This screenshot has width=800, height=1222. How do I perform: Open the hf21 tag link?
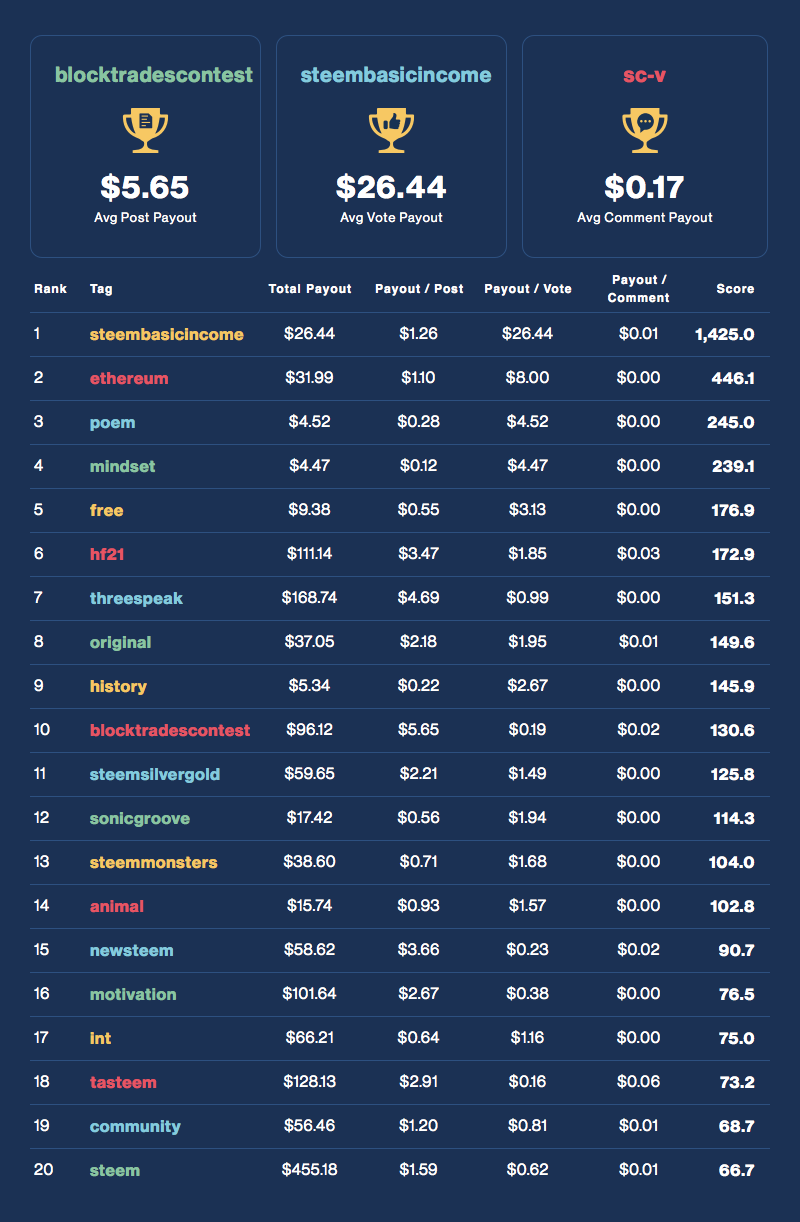coord(109,554)
